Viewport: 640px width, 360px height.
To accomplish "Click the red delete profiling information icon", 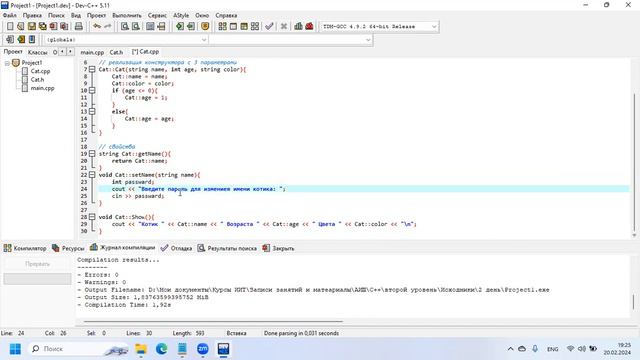I will point(309,27).
